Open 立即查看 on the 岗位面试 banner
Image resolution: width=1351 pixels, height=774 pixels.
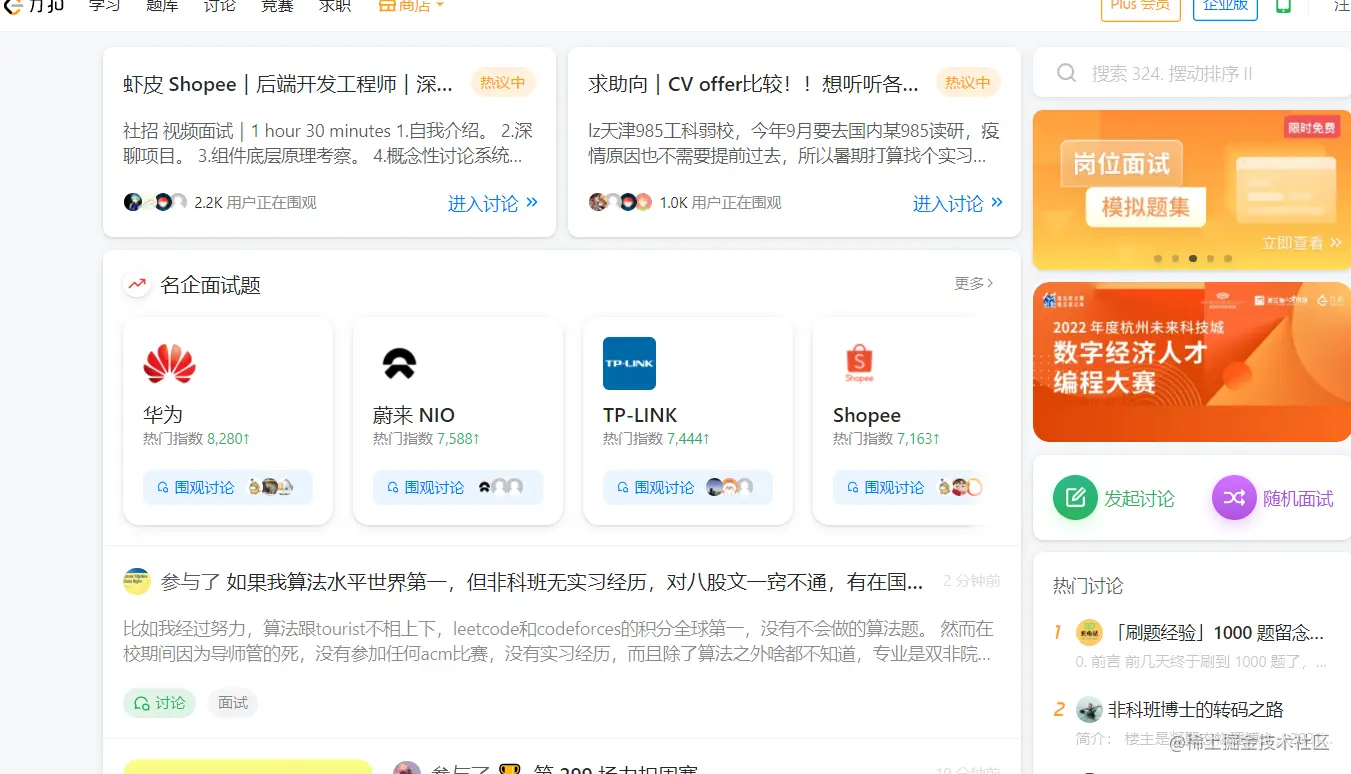1301,242
